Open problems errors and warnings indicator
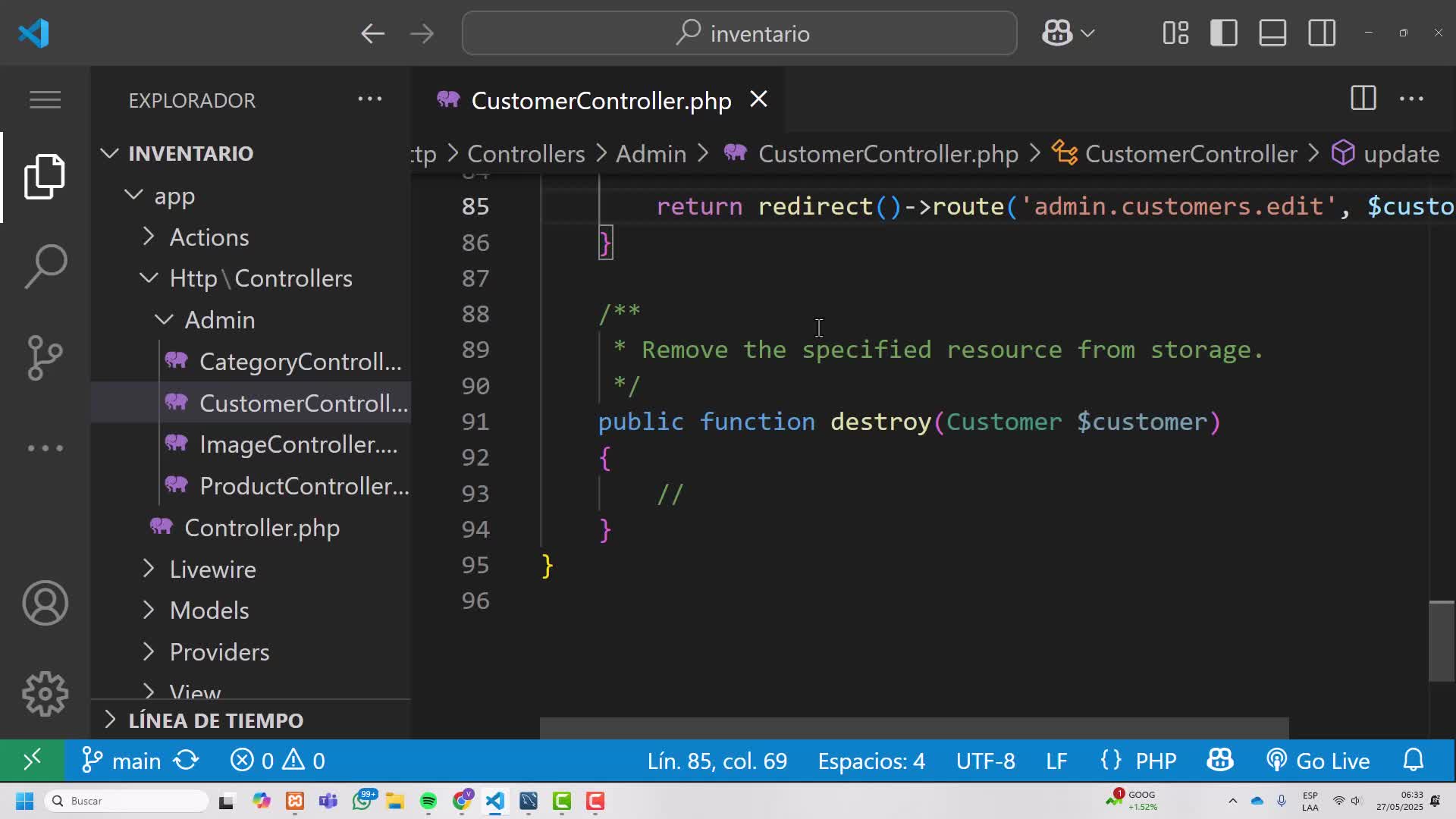The height and width of the screenshot is (819, 1456). 278,760
